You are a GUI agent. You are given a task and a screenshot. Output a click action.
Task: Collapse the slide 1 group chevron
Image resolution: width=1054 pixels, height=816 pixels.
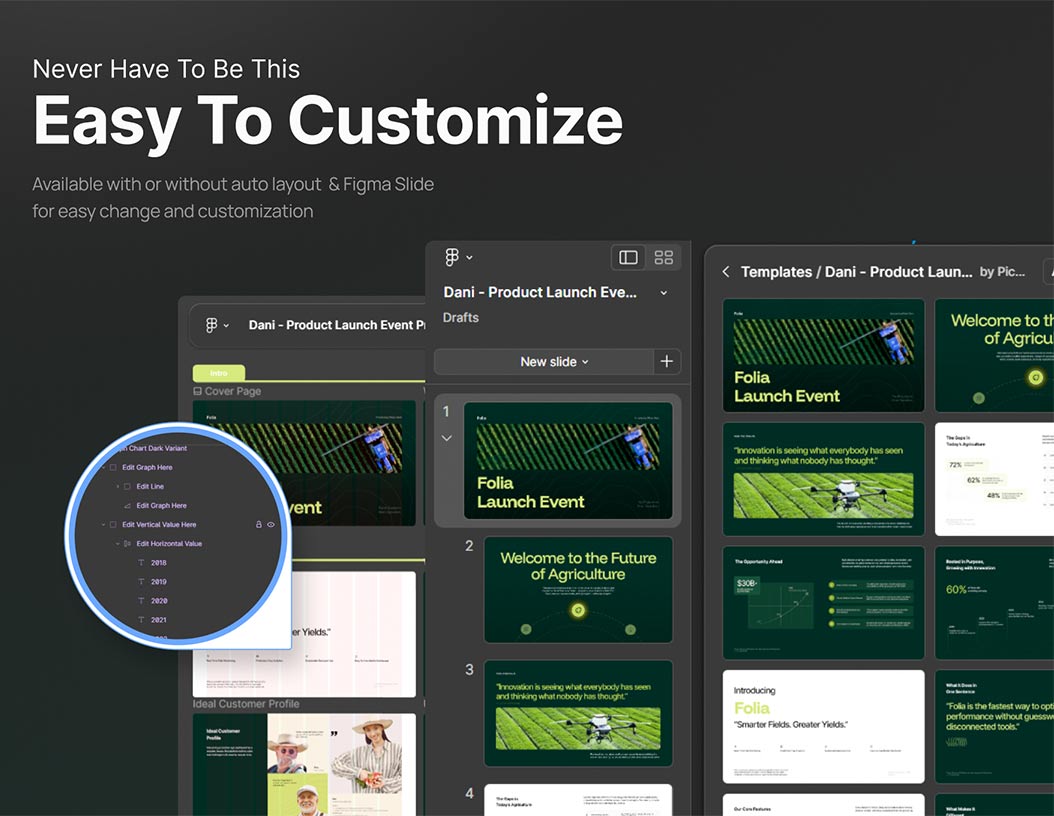point(447,438)
